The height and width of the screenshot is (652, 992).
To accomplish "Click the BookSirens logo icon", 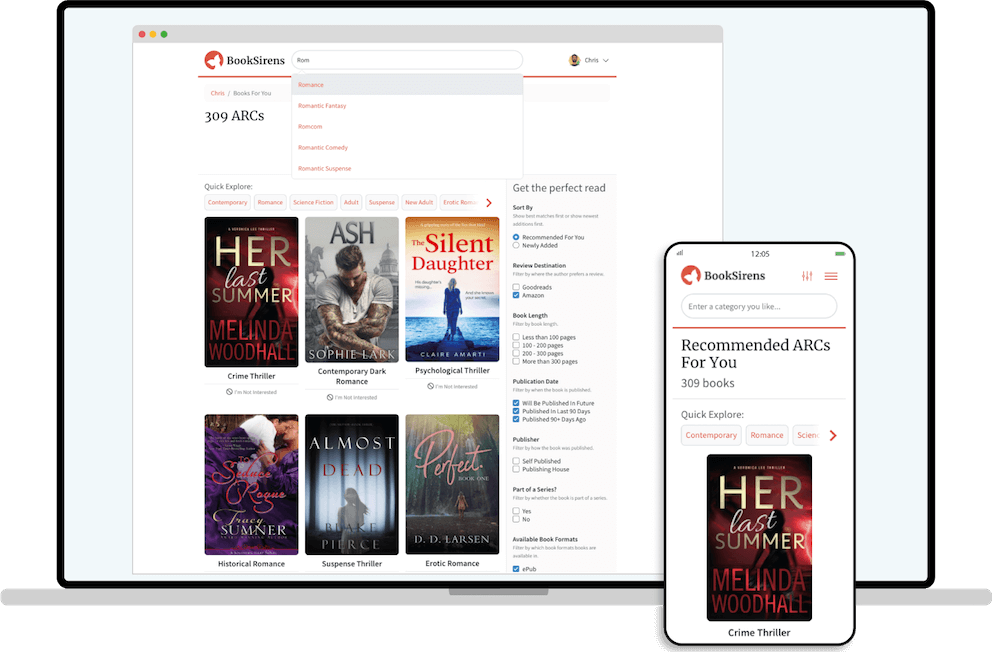I will pyautogui.click(x=212, y=60).
